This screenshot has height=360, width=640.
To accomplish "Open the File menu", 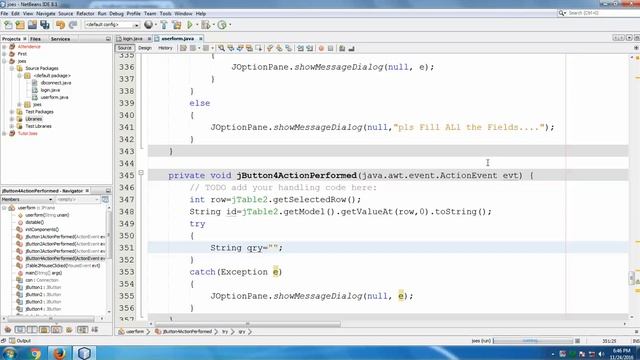I will click(x=4, y=13).
